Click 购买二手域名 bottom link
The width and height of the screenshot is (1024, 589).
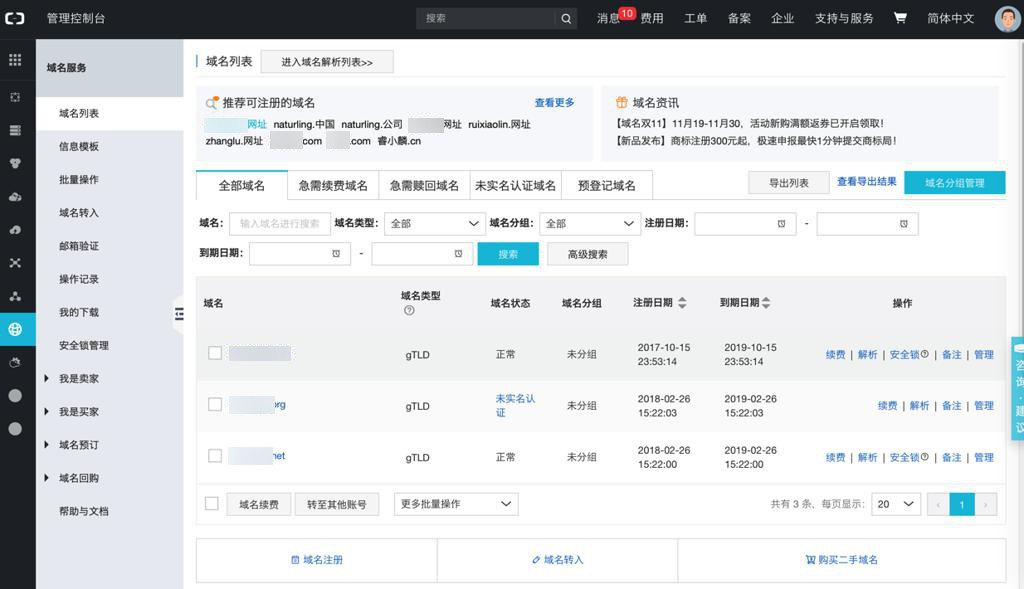click(842, 560)
